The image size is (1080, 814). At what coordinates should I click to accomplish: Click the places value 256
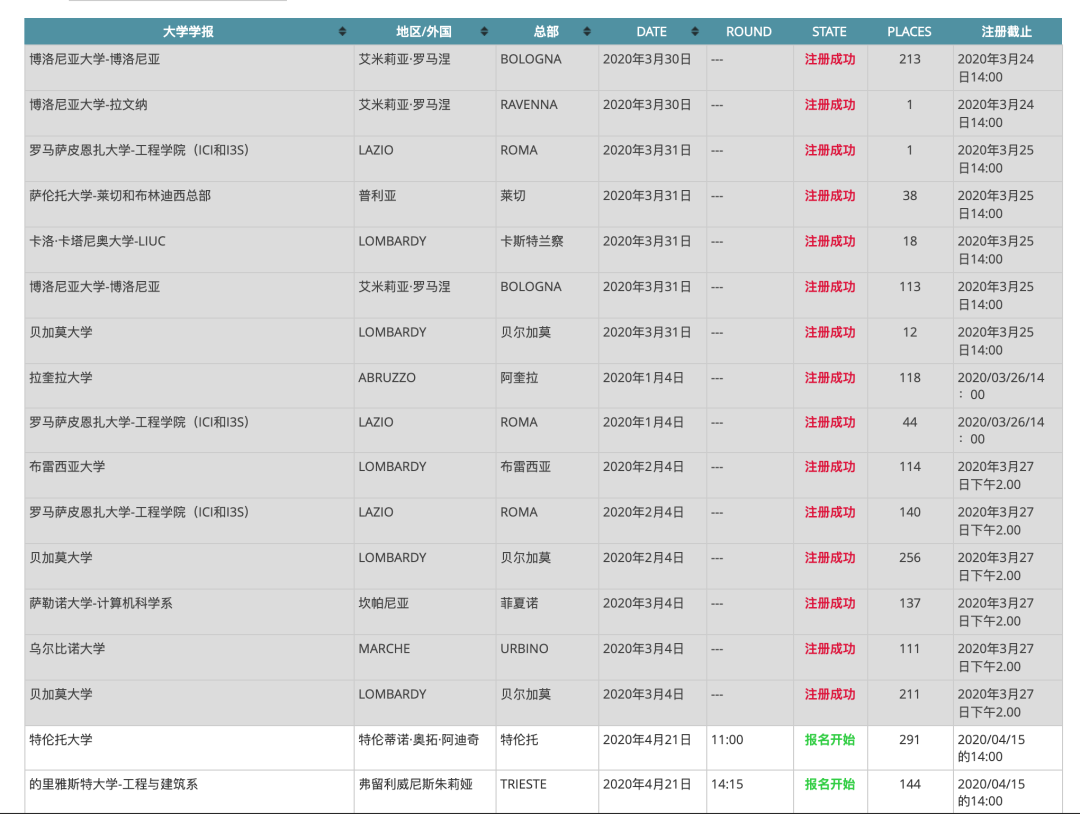point(910,558)
